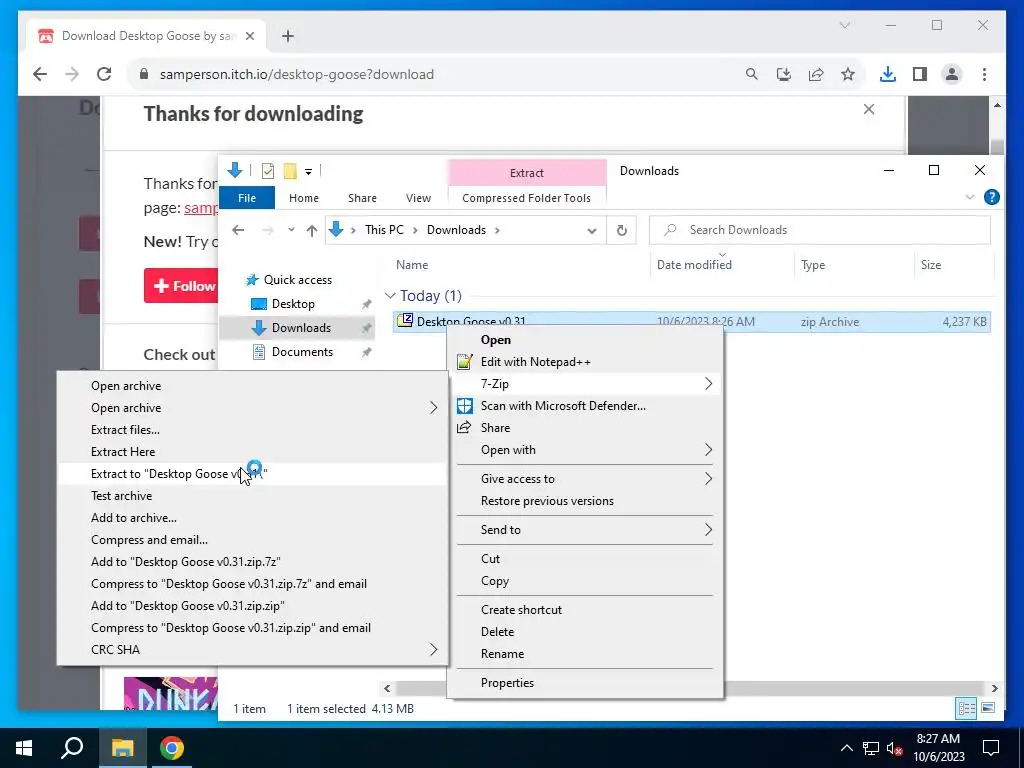Screen dimensions: 1024x768
Task: Click Chrome's back navigation arrow
Action: point(40,74)
